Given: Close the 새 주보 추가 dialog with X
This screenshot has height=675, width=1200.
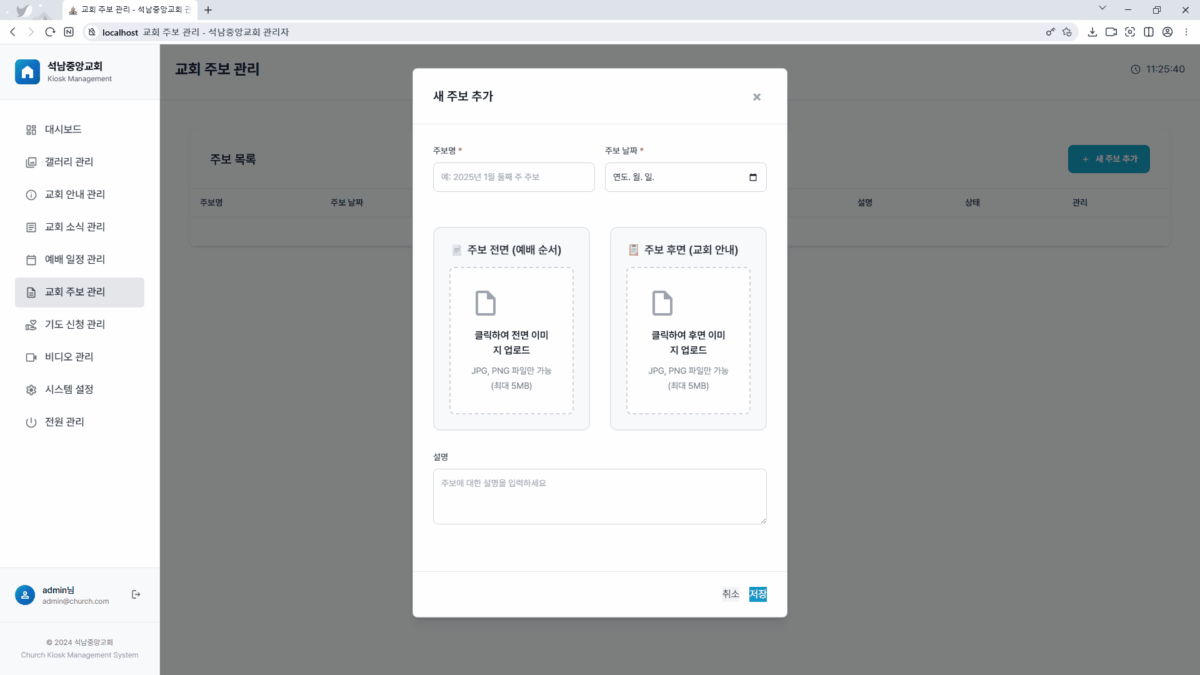Looking at the screenshot, I should point(756,97).
